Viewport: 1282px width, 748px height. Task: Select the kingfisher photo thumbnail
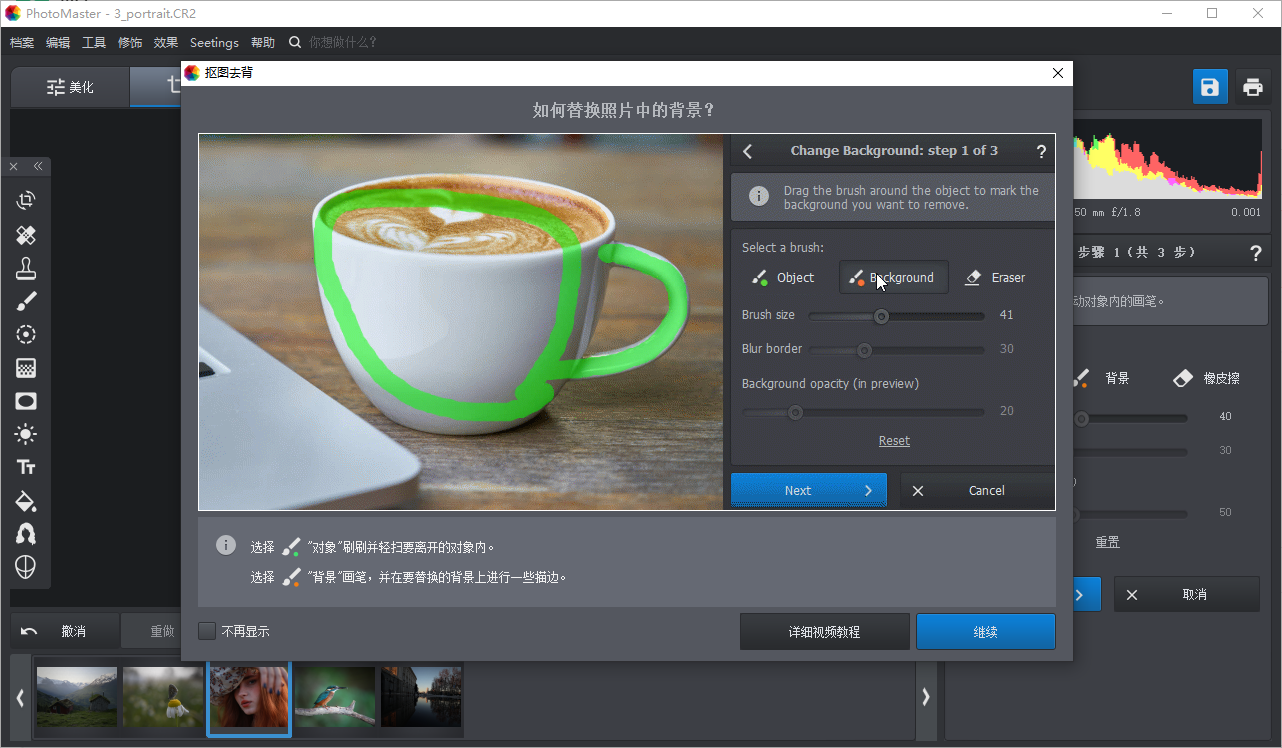(x=335, y=697)
